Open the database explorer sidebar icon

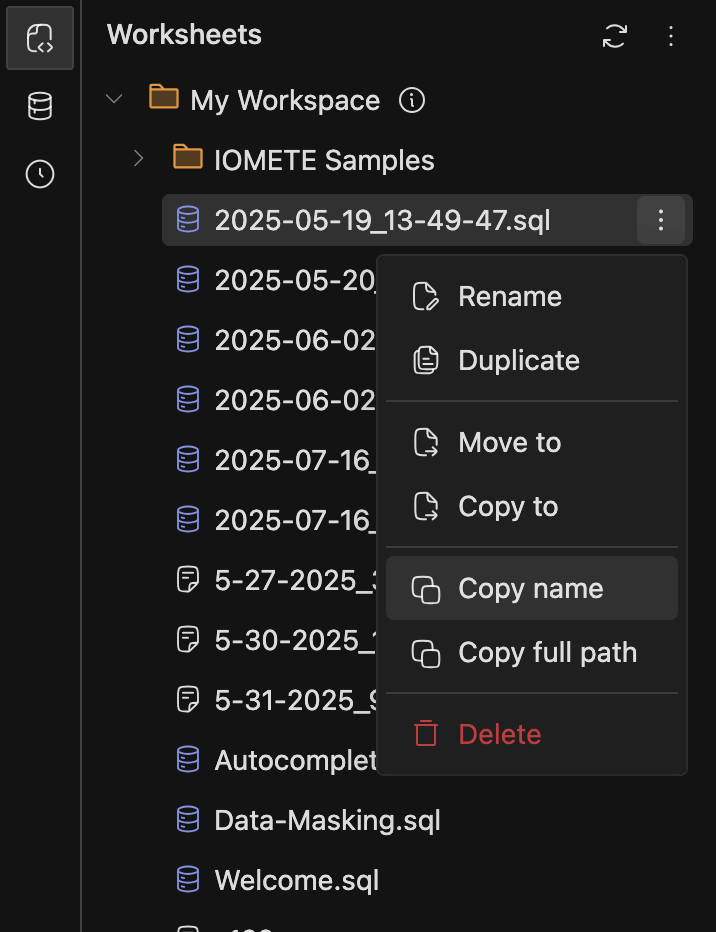[39, 106]
